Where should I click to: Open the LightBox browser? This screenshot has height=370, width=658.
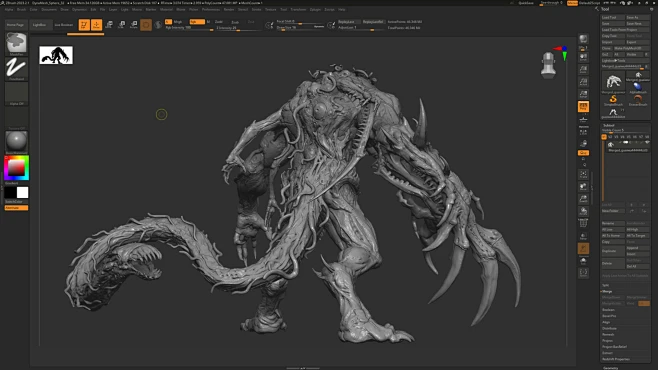tap(40, 25)
